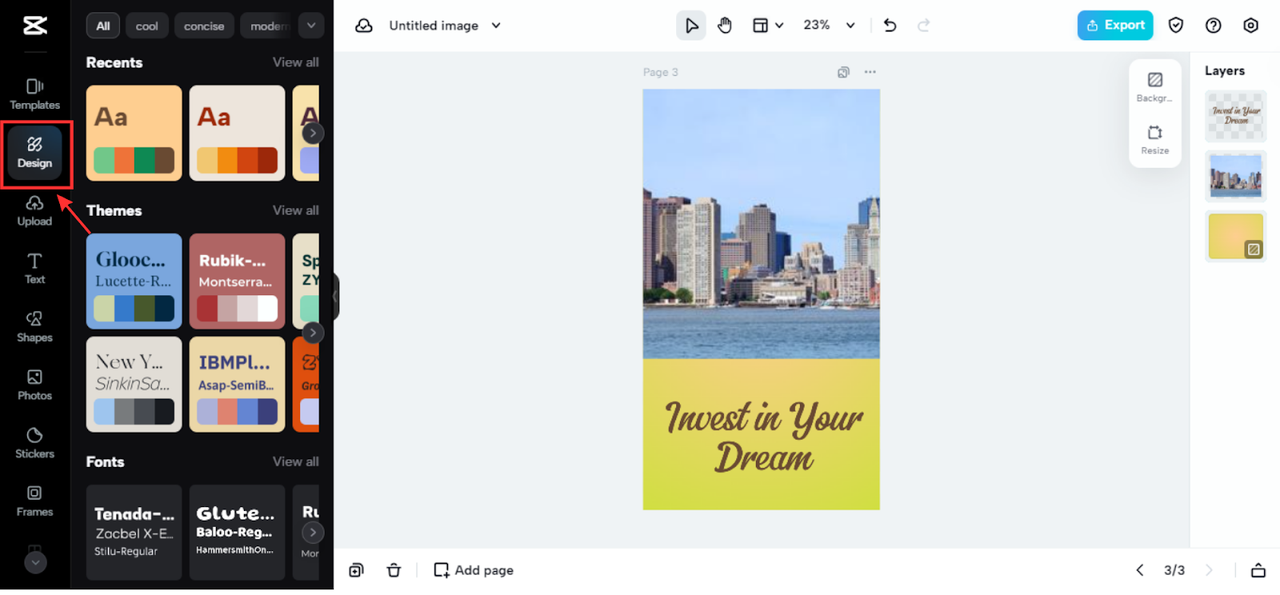Activate the Select pointer tool
The width and height of the screenshot is (1280, 595).
coord(691,26)
